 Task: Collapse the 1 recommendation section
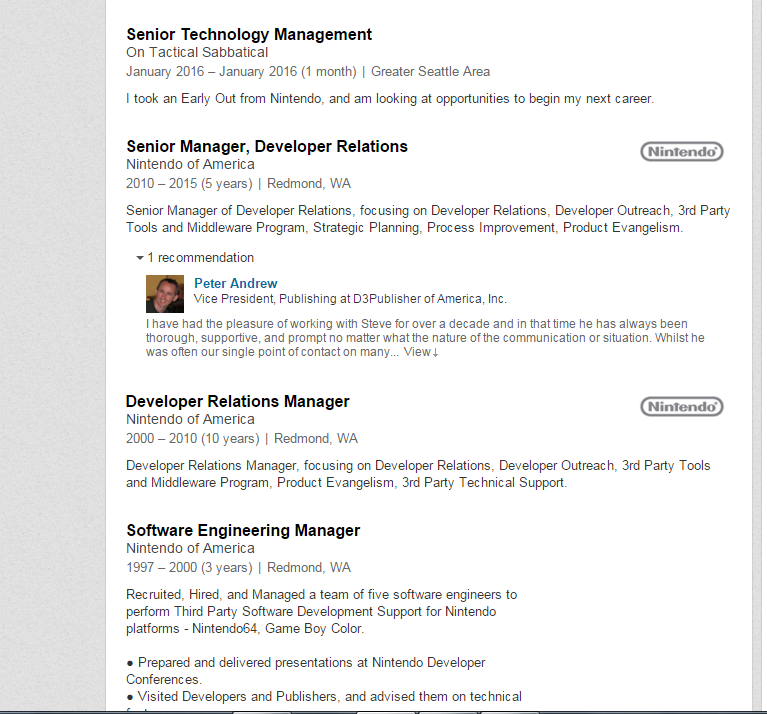195,258
